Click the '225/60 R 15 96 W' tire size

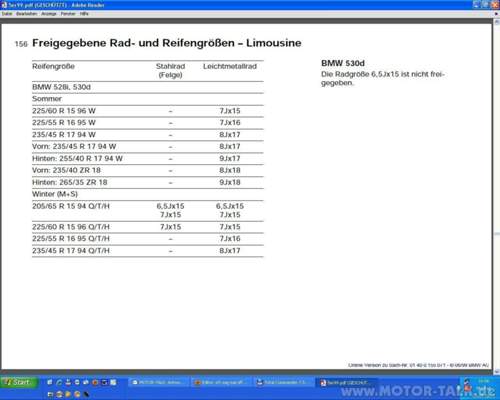click(64, 111)
